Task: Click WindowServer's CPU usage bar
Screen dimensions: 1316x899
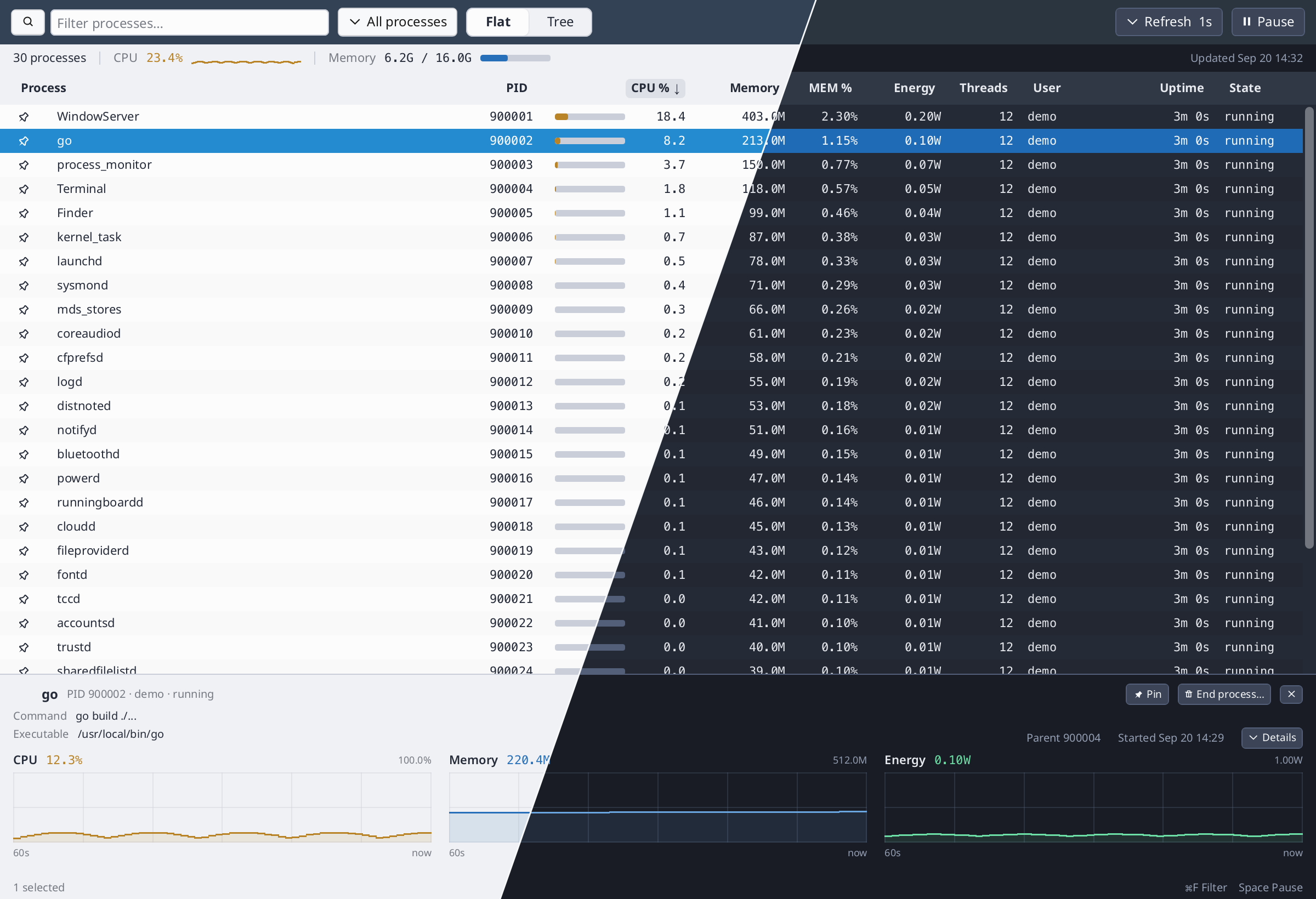Action: [590, 117]
